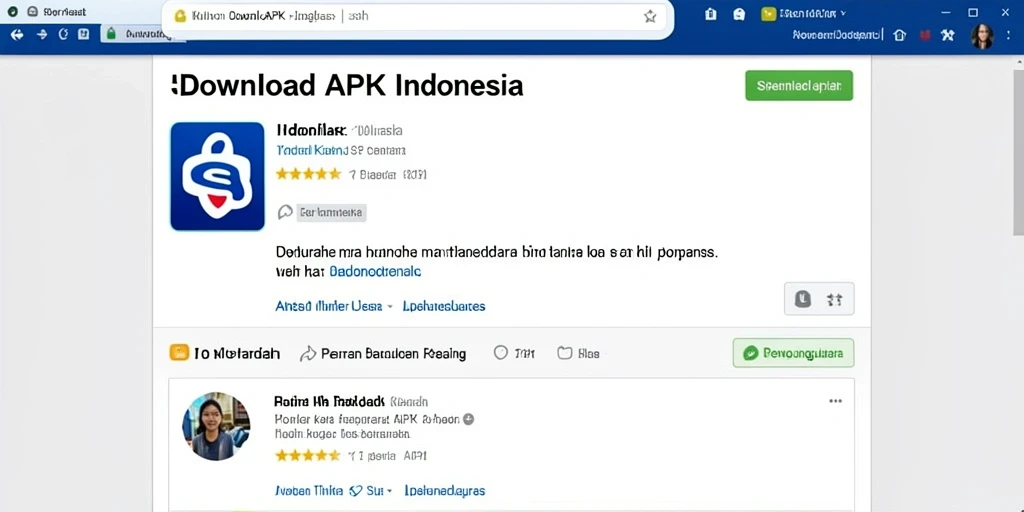Go back with the browser back arrow

tap(17, 35)
